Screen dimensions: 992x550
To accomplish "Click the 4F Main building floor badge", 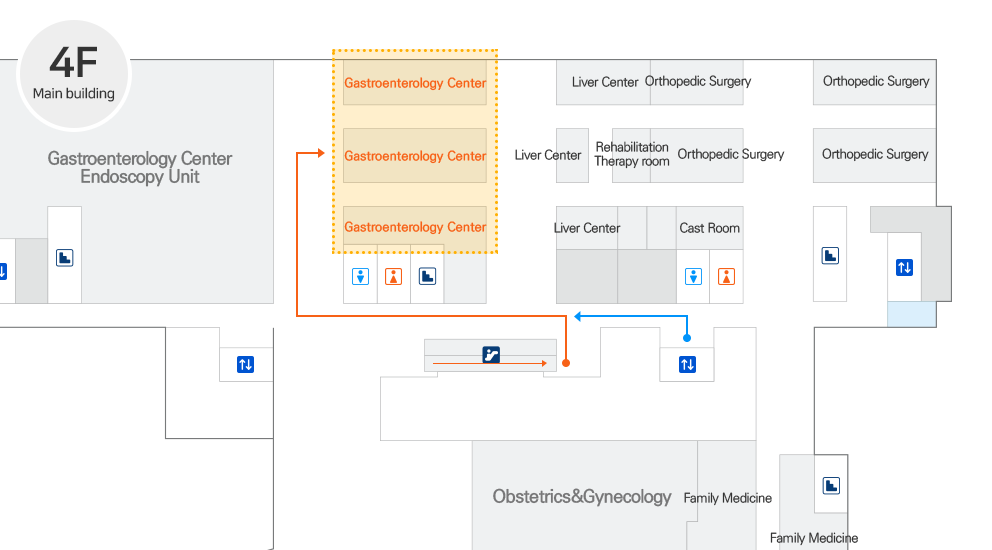I will click(x=74, y=74).
